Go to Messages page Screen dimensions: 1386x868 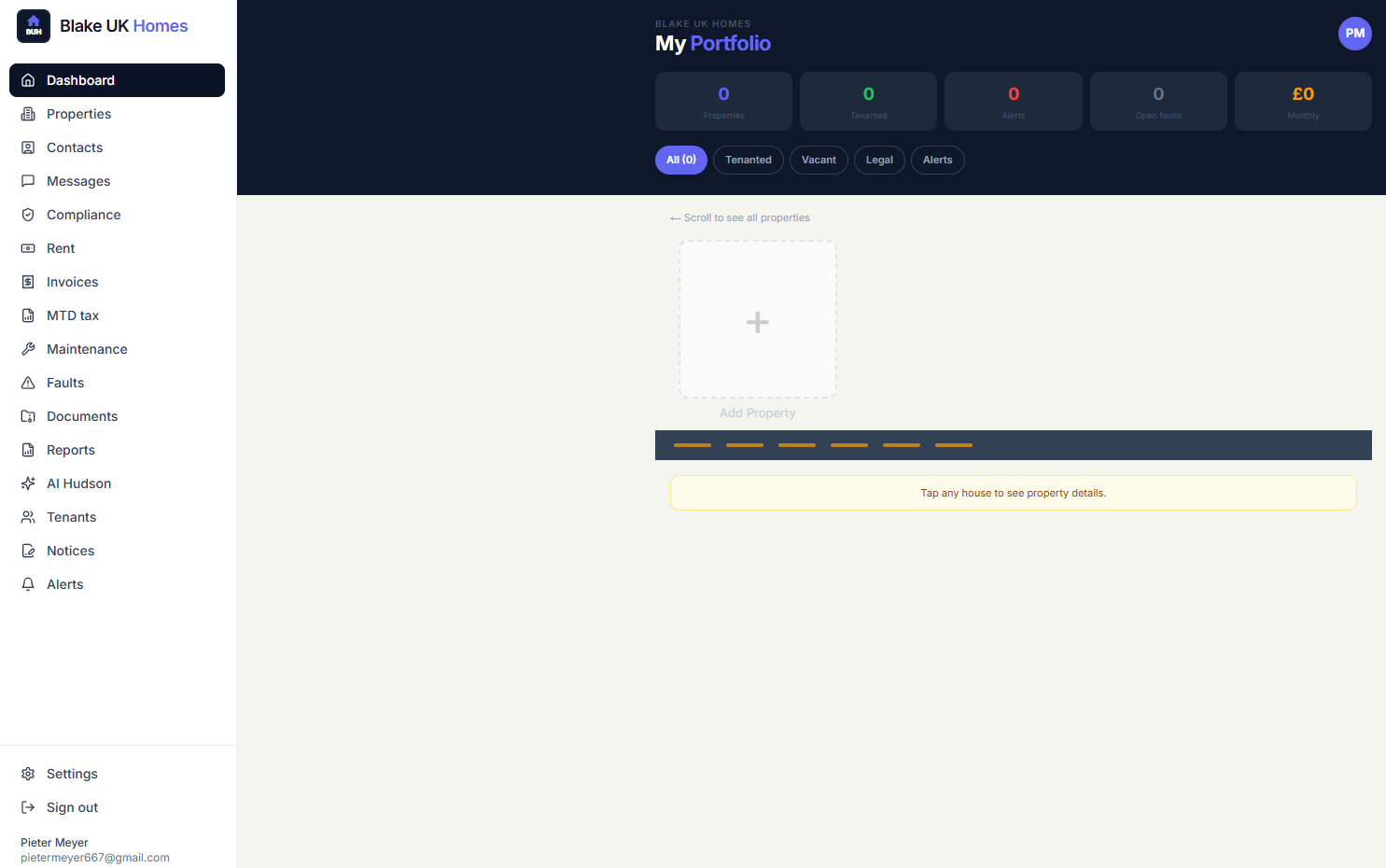117,181
